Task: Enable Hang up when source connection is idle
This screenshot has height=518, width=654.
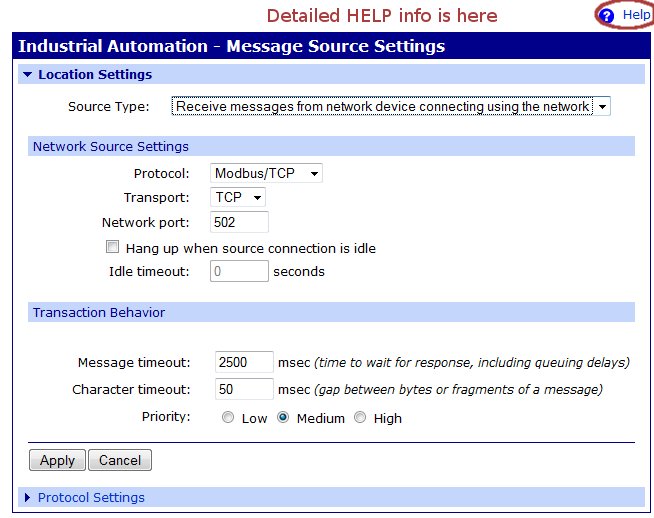Action: [112, 247]
